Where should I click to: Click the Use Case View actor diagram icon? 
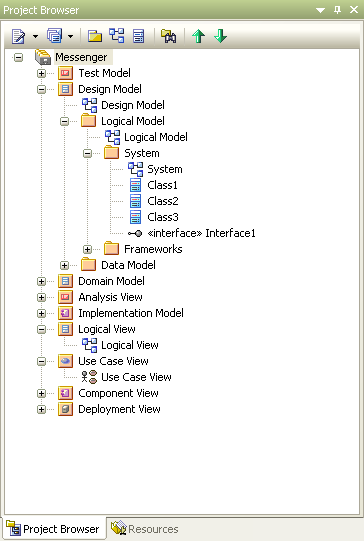[x=89, y=377]
